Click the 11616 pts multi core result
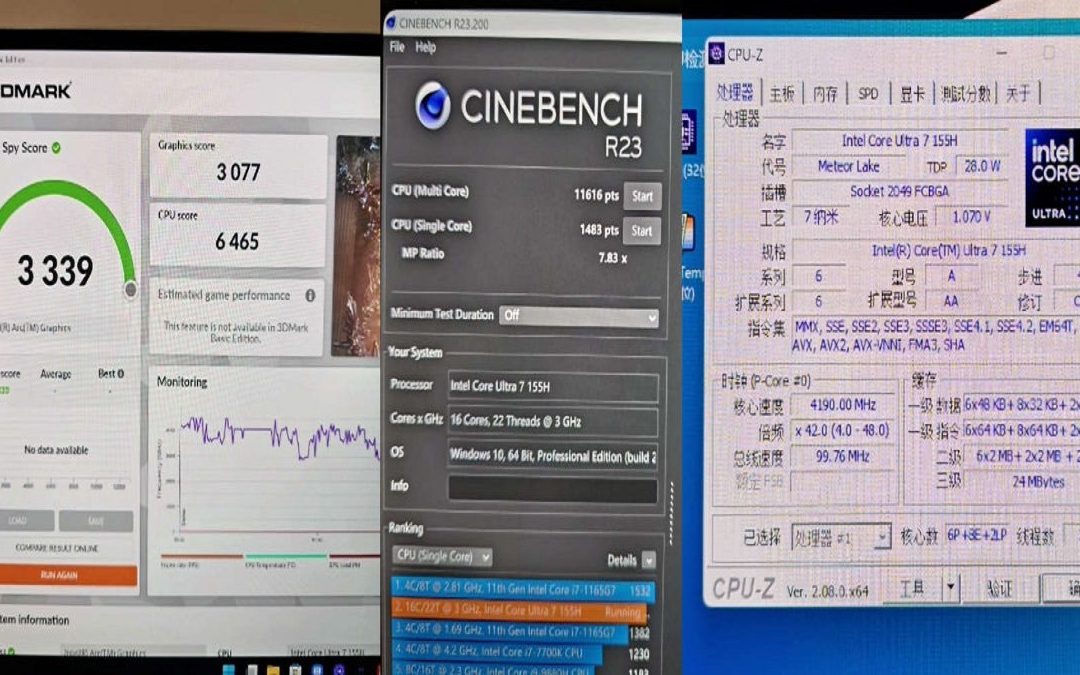 pyautogui.click(x=596, y=196)
